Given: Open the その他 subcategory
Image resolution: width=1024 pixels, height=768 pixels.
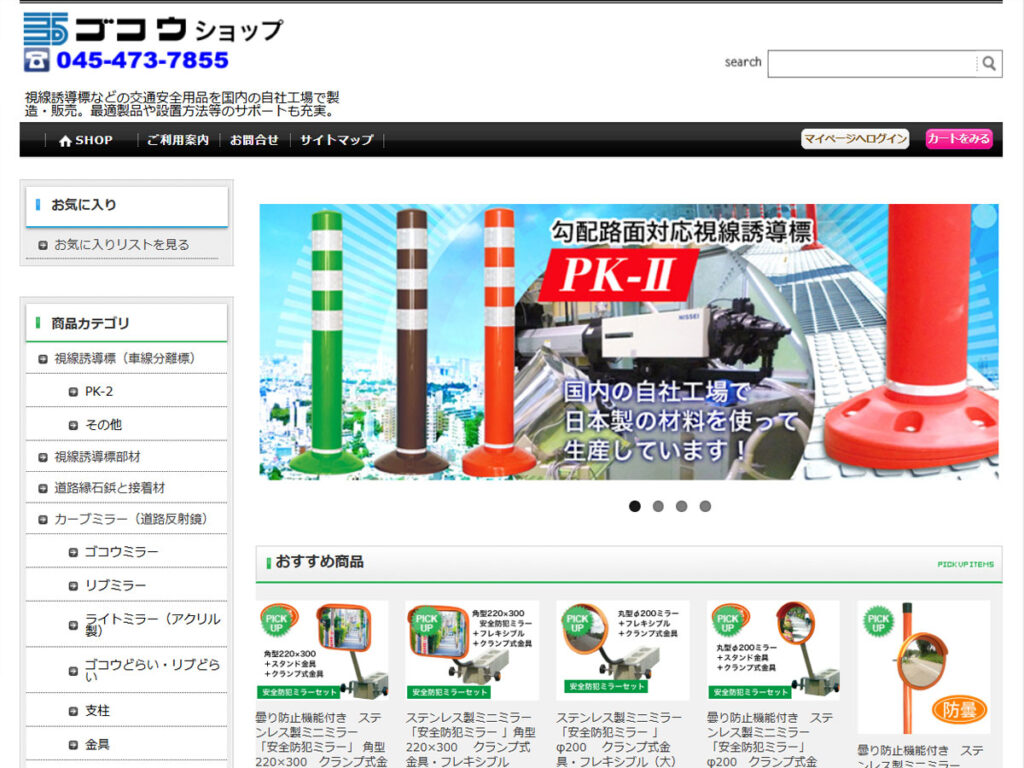Looking at the screenshot, I should 103,424.
